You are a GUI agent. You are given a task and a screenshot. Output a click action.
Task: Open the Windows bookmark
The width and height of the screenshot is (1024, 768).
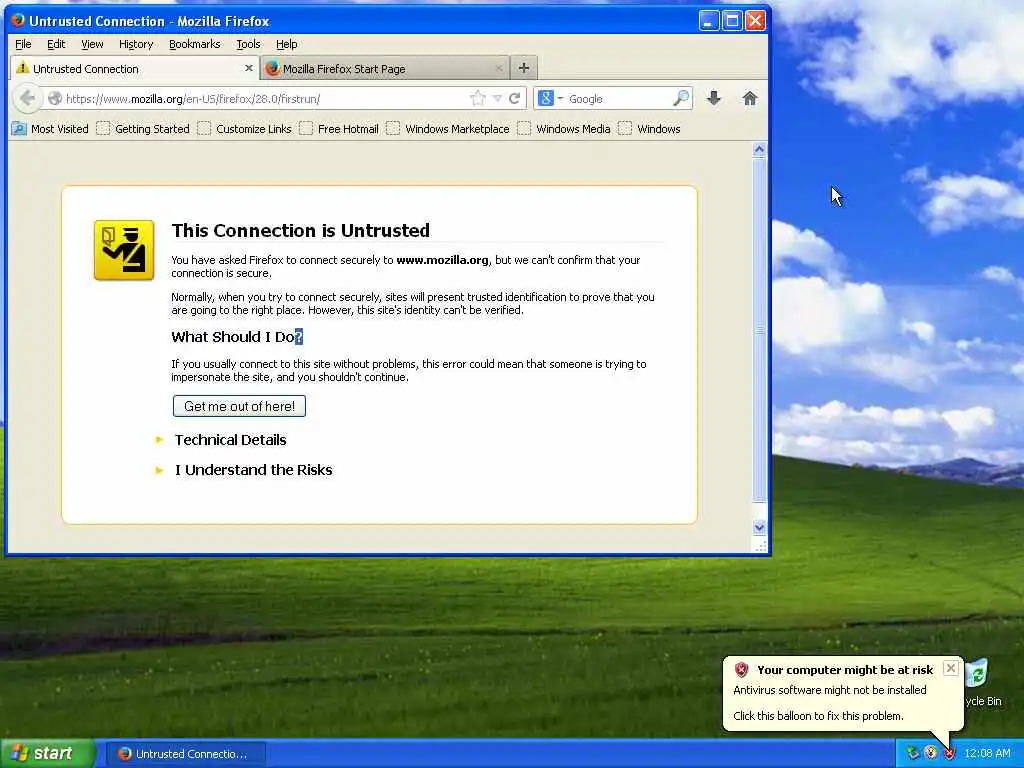coord(650,129)
